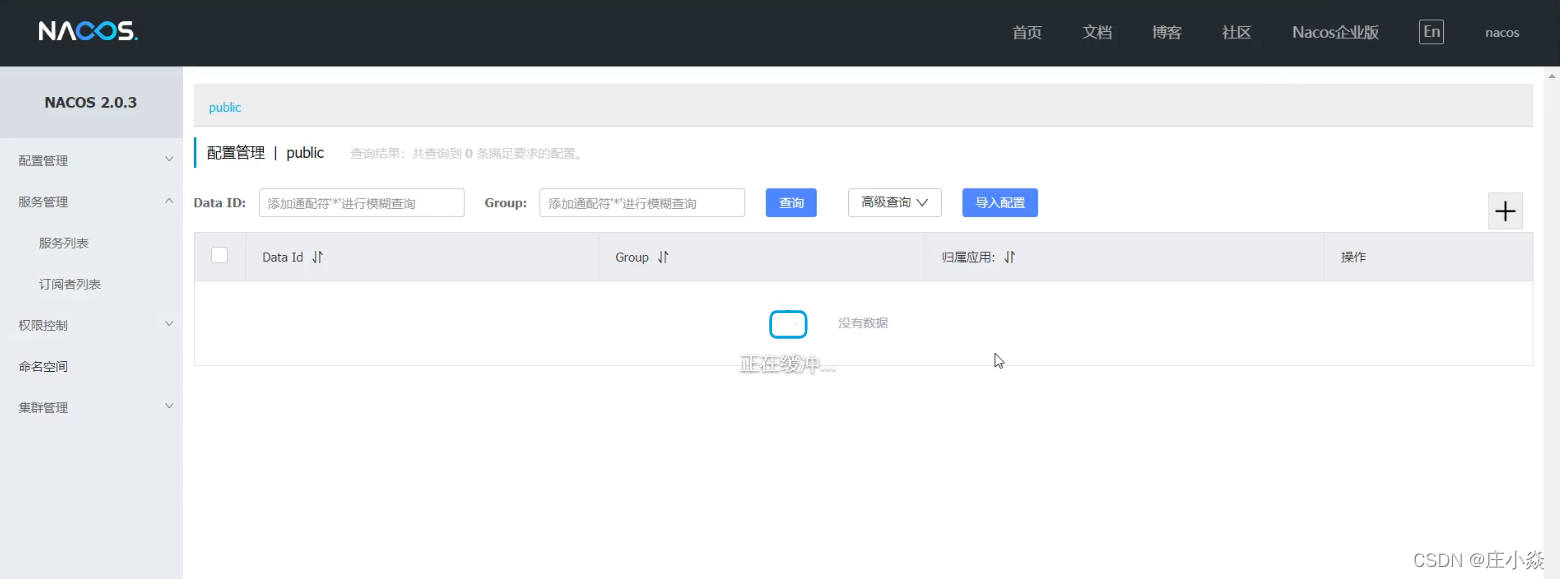Sort by Group column arrows

[662, 257]
